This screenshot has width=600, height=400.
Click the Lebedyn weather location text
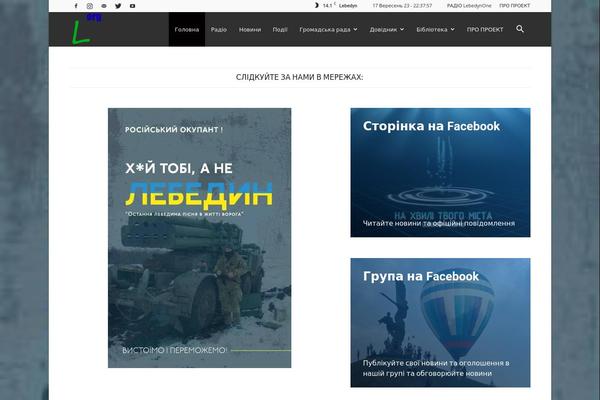pyautogui.click(x=348, y=6)
